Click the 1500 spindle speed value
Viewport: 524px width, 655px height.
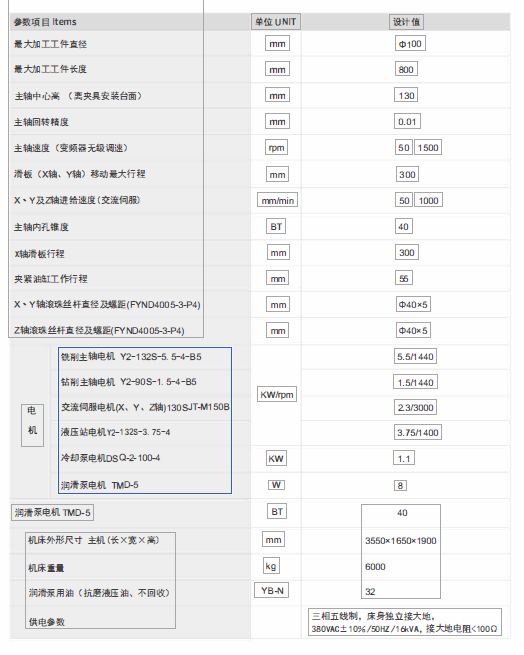click(x=428, y=147)
